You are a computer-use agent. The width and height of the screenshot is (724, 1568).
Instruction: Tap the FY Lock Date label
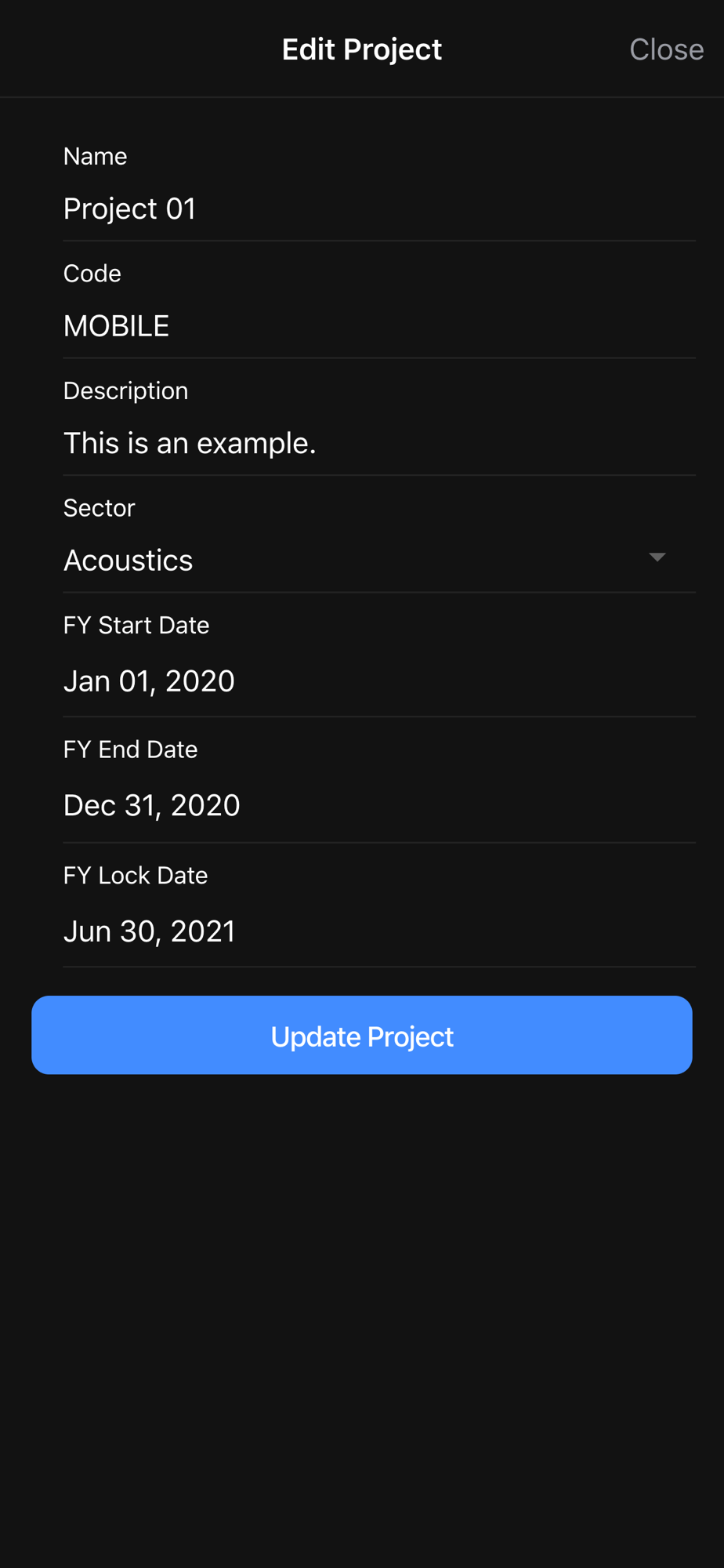(x=136, y=875)
